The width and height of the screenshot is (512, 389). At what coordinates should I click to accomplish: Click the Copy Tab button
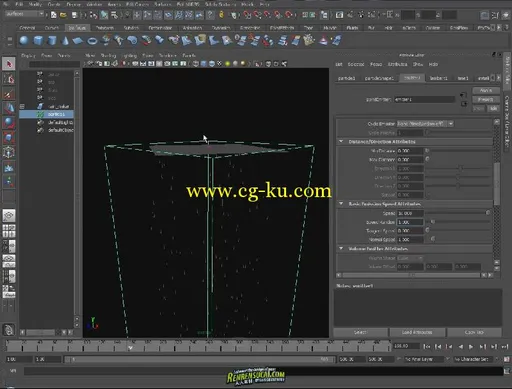coord(474,332)
